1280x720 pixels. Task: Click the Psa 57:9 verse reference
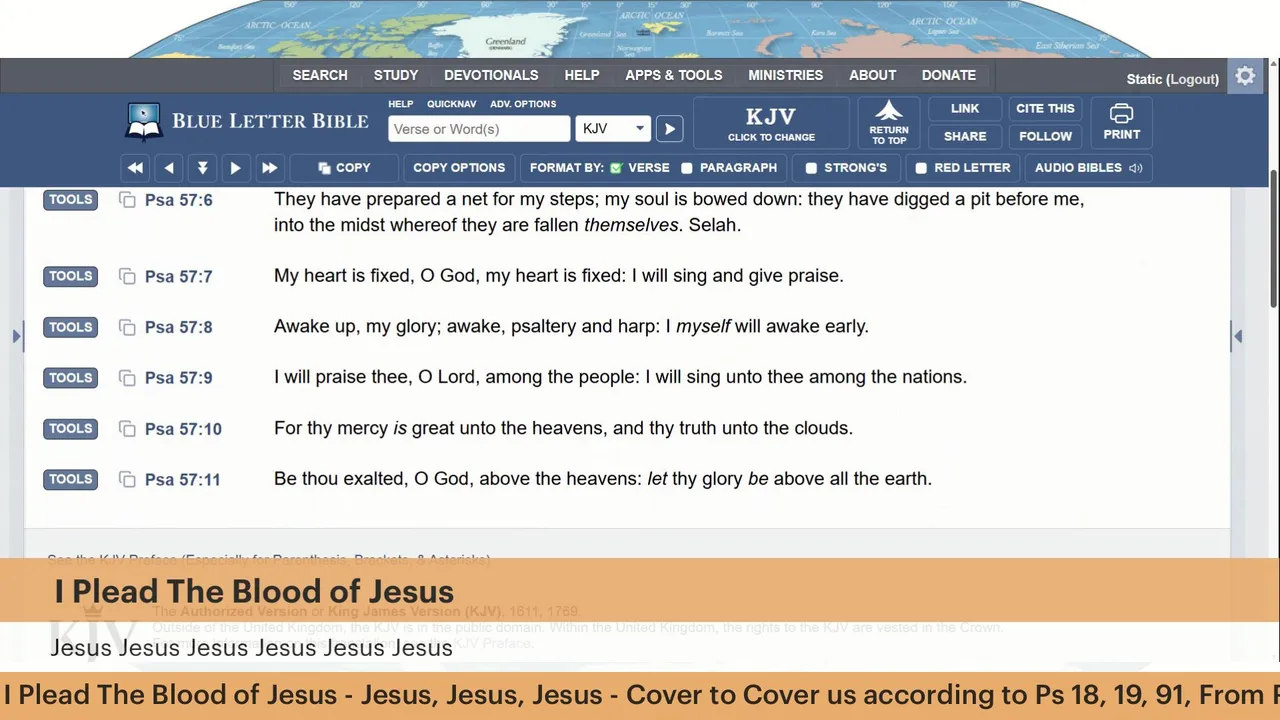(179, 378)
